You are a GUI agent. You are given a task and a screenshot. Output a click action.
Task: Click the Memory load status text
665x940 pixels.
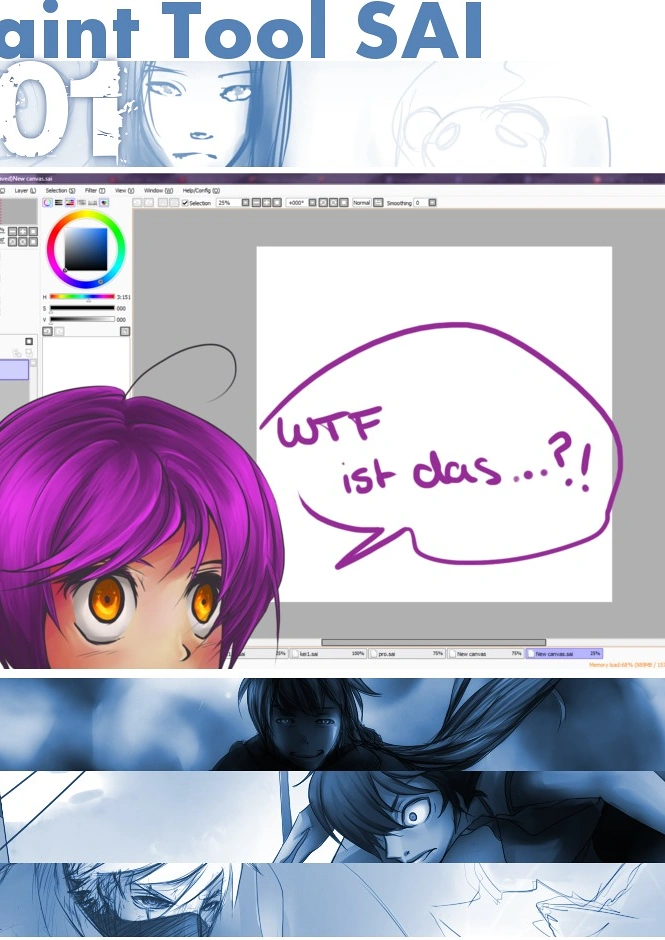(627, 665)
